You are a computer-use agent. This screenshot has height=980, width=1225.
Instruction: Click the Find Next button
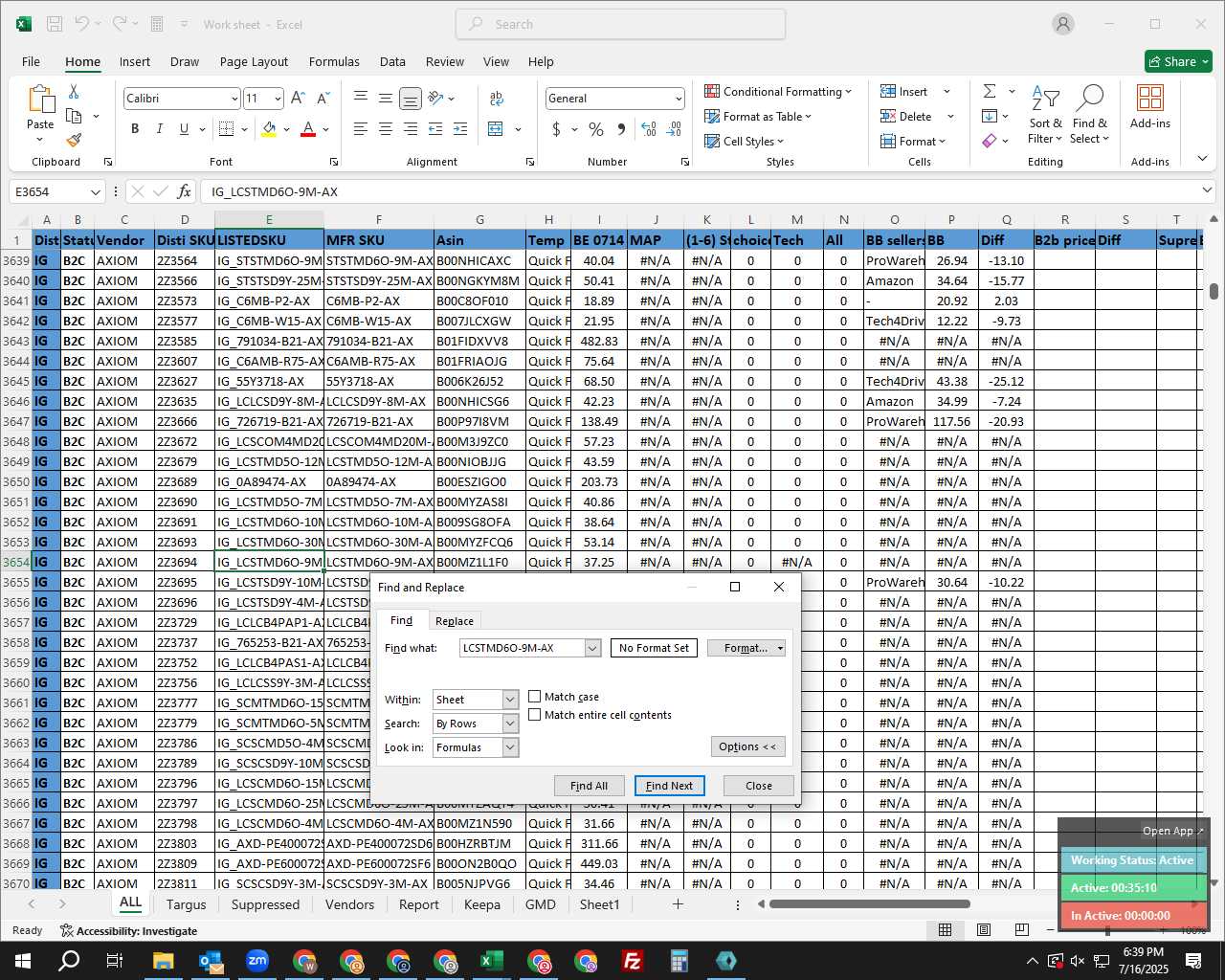point(669,786)
